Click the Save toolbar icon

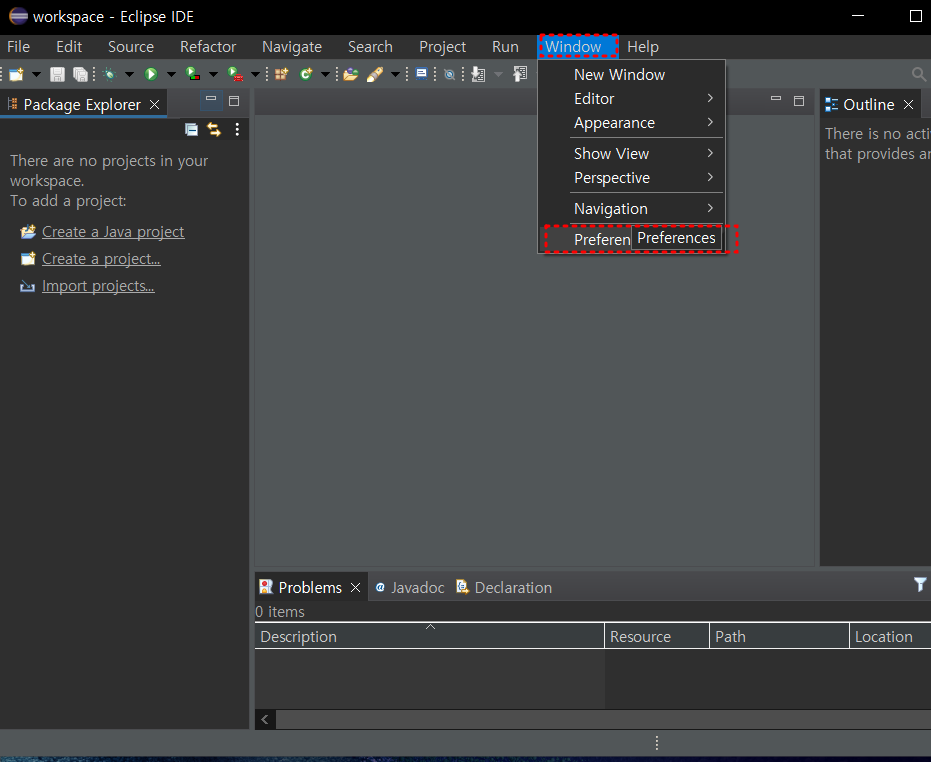point(57,74)
